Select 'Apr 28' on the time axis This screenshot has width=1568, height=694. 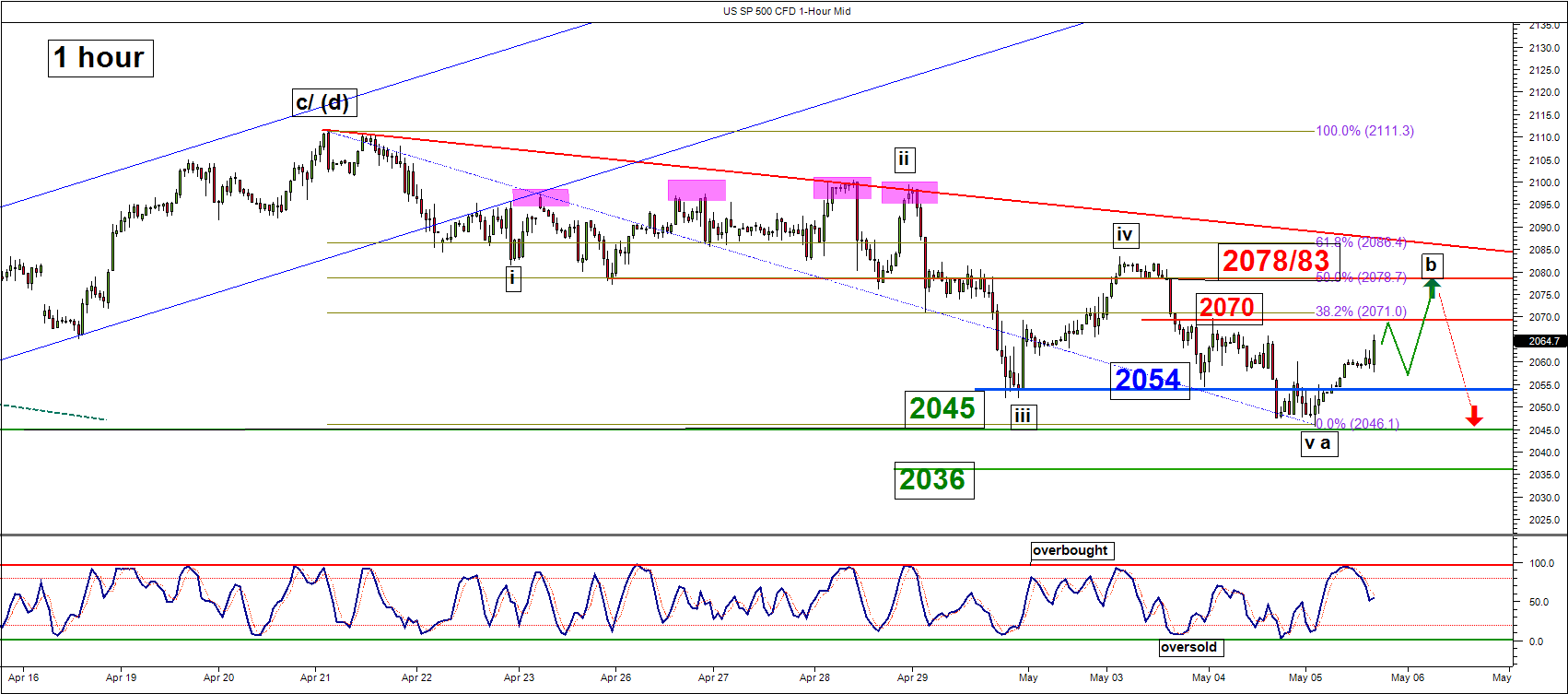[815, 677]
